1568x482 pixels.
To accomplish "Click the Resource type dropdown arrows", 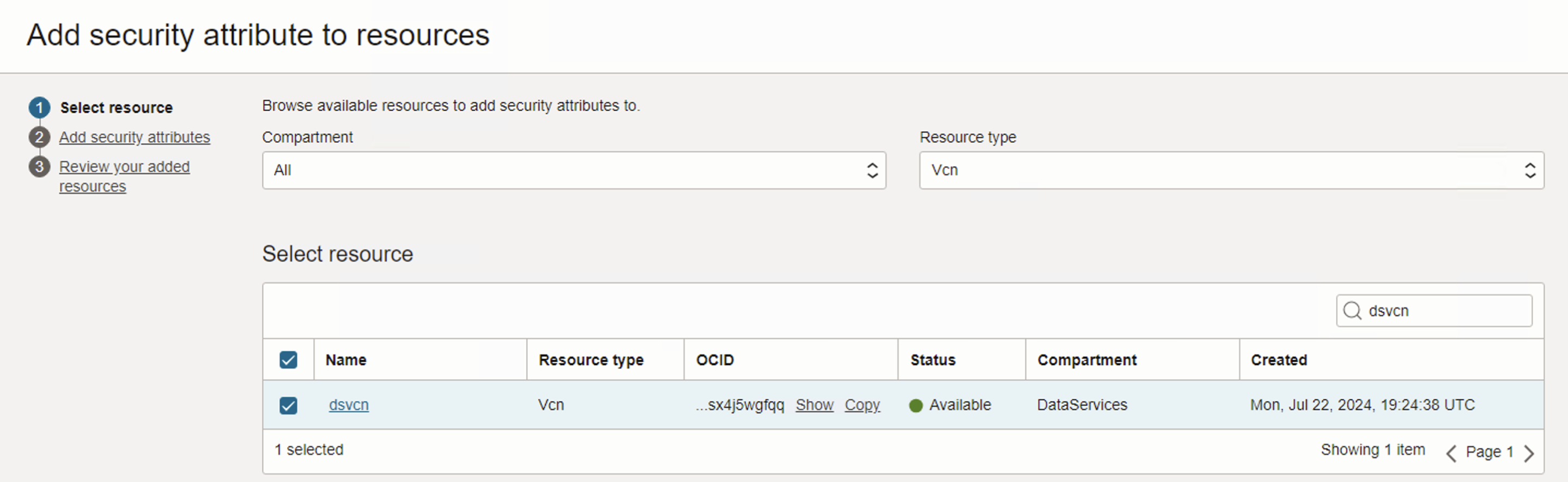I will [x=1530, y=171].
